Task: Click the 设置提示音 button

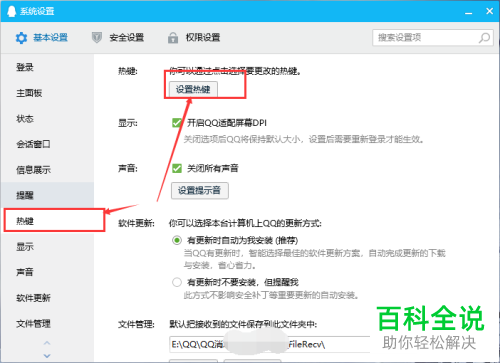Action: pyautogui.click(x=200, y=191)
